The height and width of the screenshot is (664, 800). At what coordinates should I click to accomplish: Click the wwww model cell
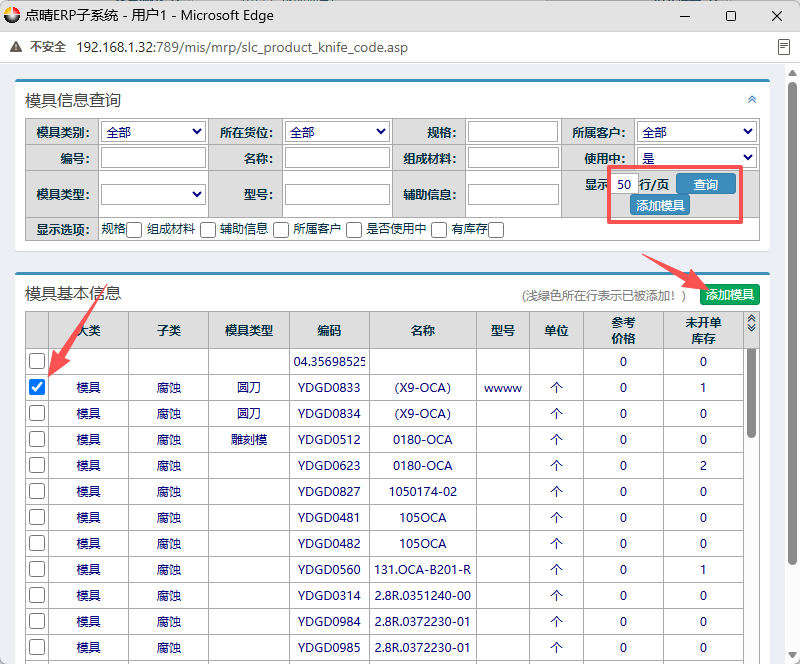pyautogui.click(x=503, y=387)
